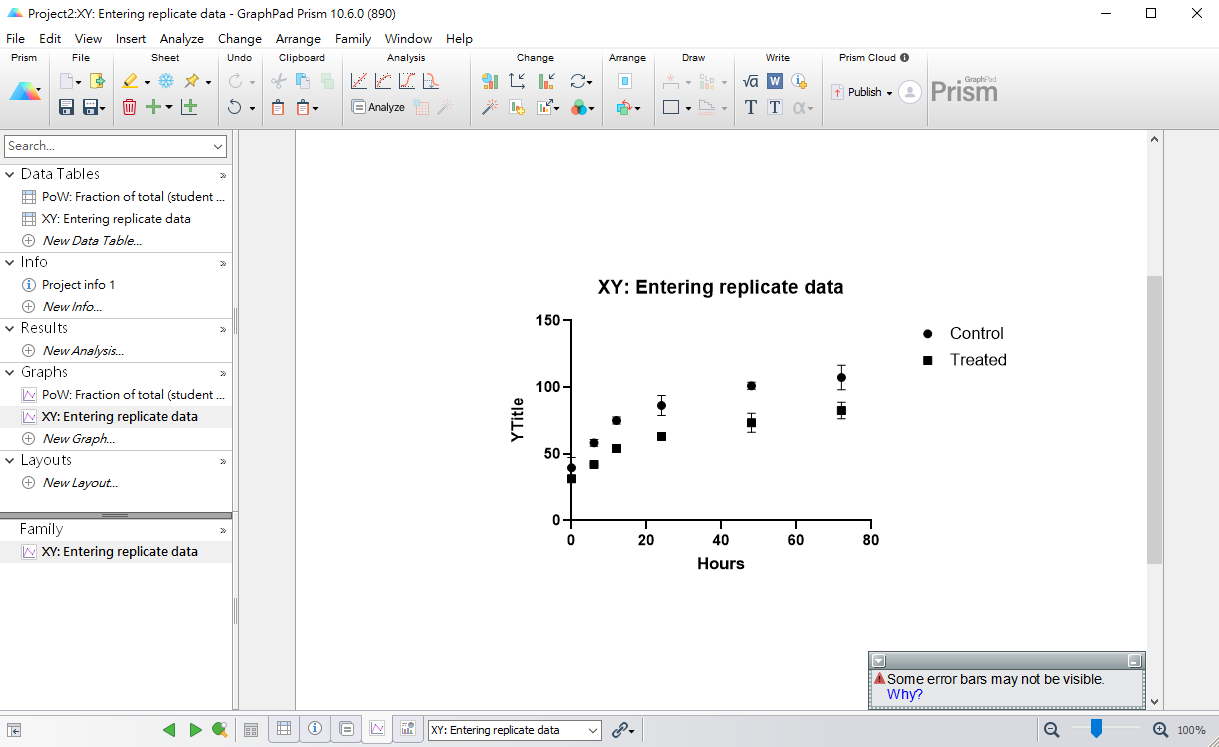The height and width of the screenshot is (747, 1219).
Task: Open the Analyze menu
Action: point(182,38)
